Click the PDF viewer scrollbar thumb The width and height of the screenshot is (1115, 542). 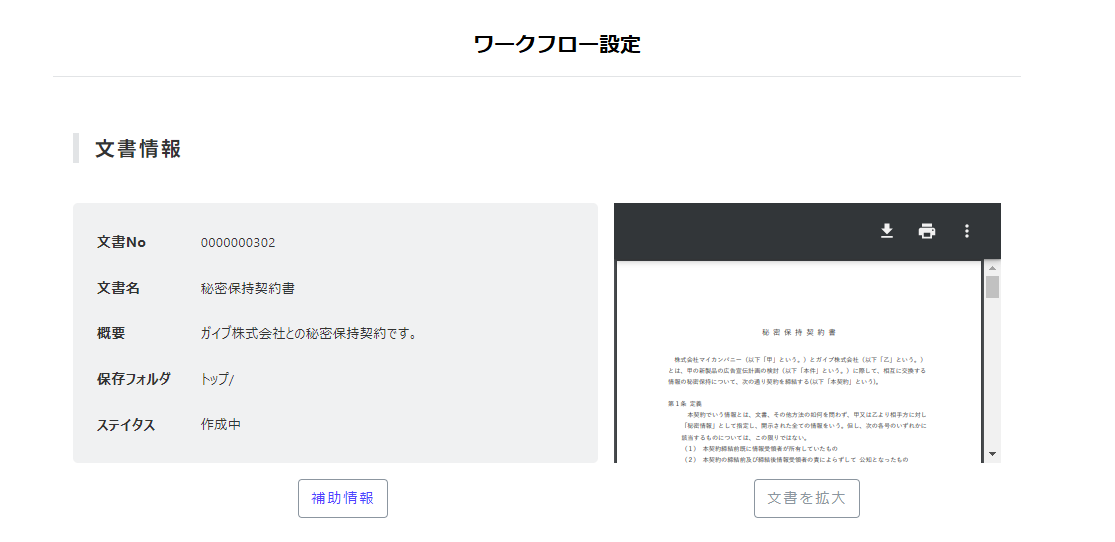[x=992, y=287]
